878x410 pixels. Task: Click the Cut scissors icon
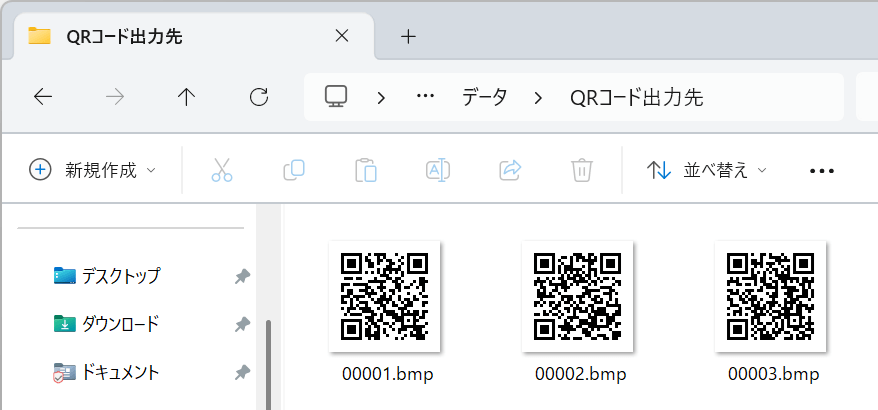[222, 170]
